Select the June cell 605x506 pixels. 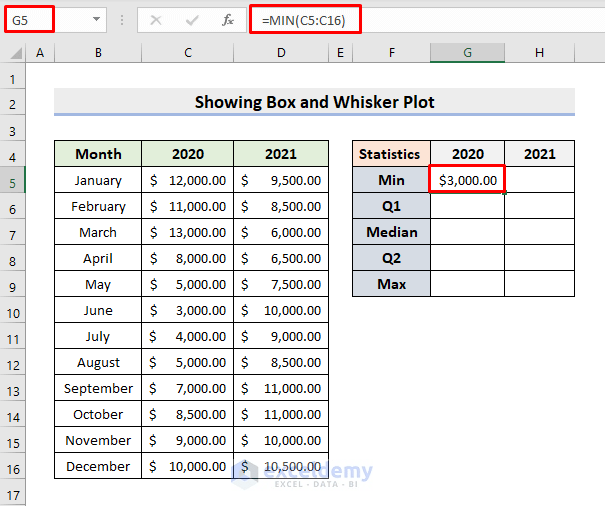(98, 310)
